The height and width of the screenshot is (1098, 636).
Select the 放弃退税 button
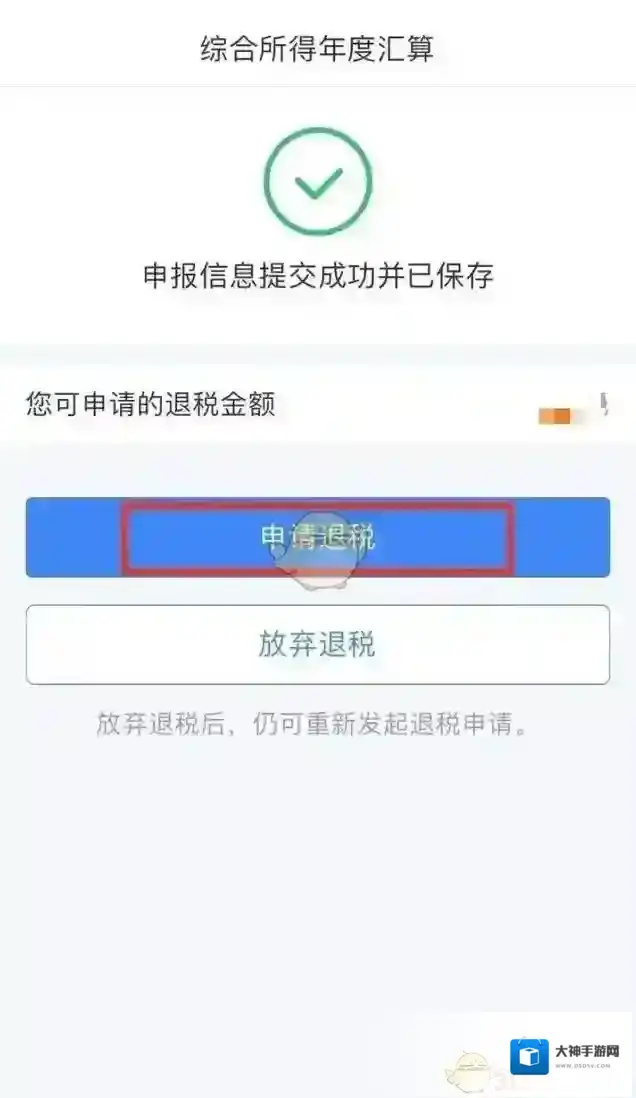pyautogui.click(x=317, y=644)
